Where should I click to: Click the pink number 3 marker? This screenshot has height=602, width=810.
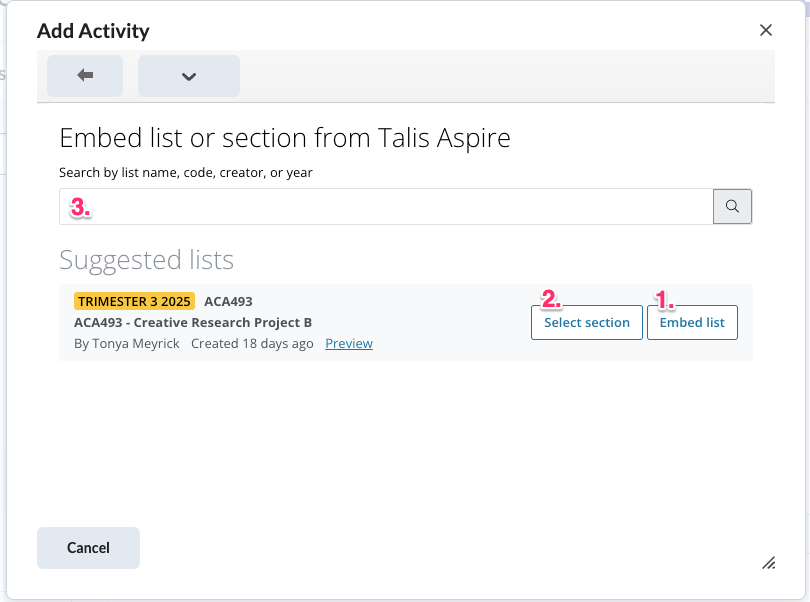pos(80,209)
